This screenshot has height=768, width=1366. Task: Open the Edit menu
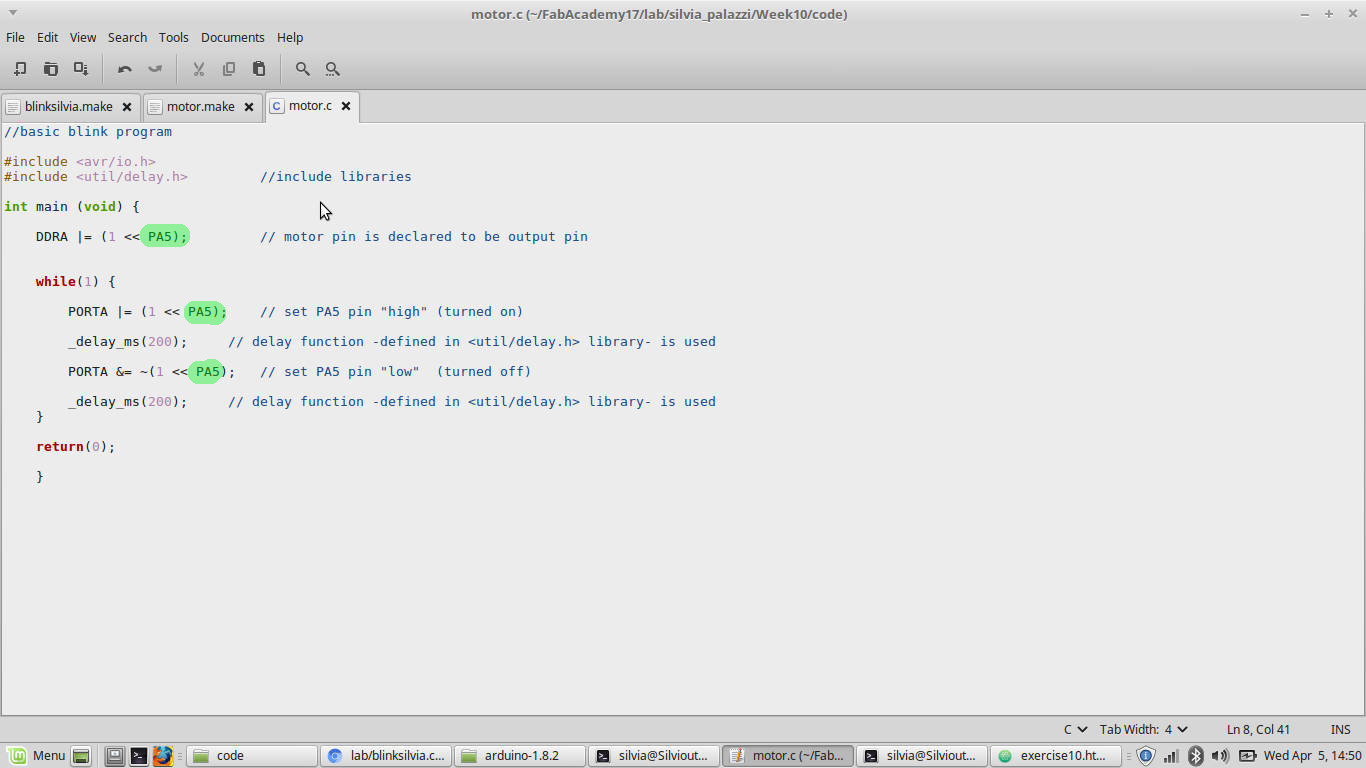coord(48,37)
